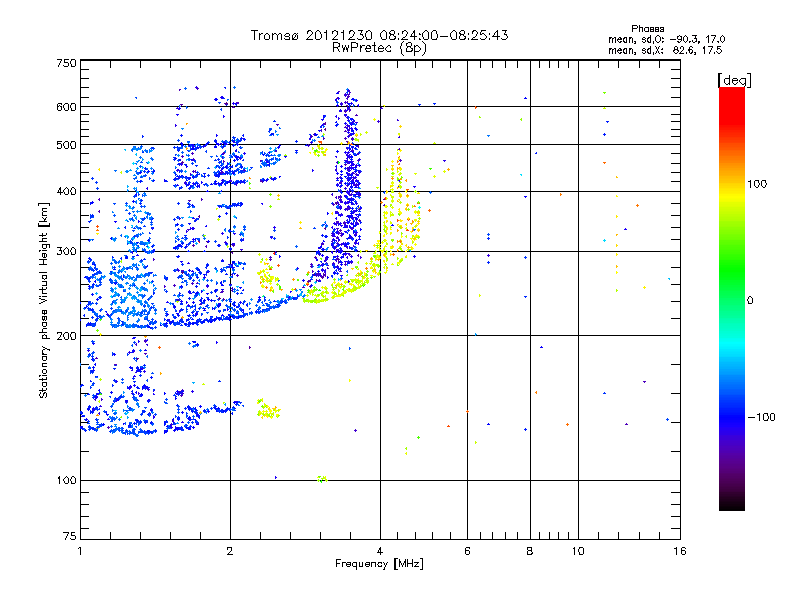The width and height of the screenshot is (800, 600).
Task: Click the plot title "Tromsø 20121230 08:24:00-08:25:43"
Action: (x=379, y=35)
